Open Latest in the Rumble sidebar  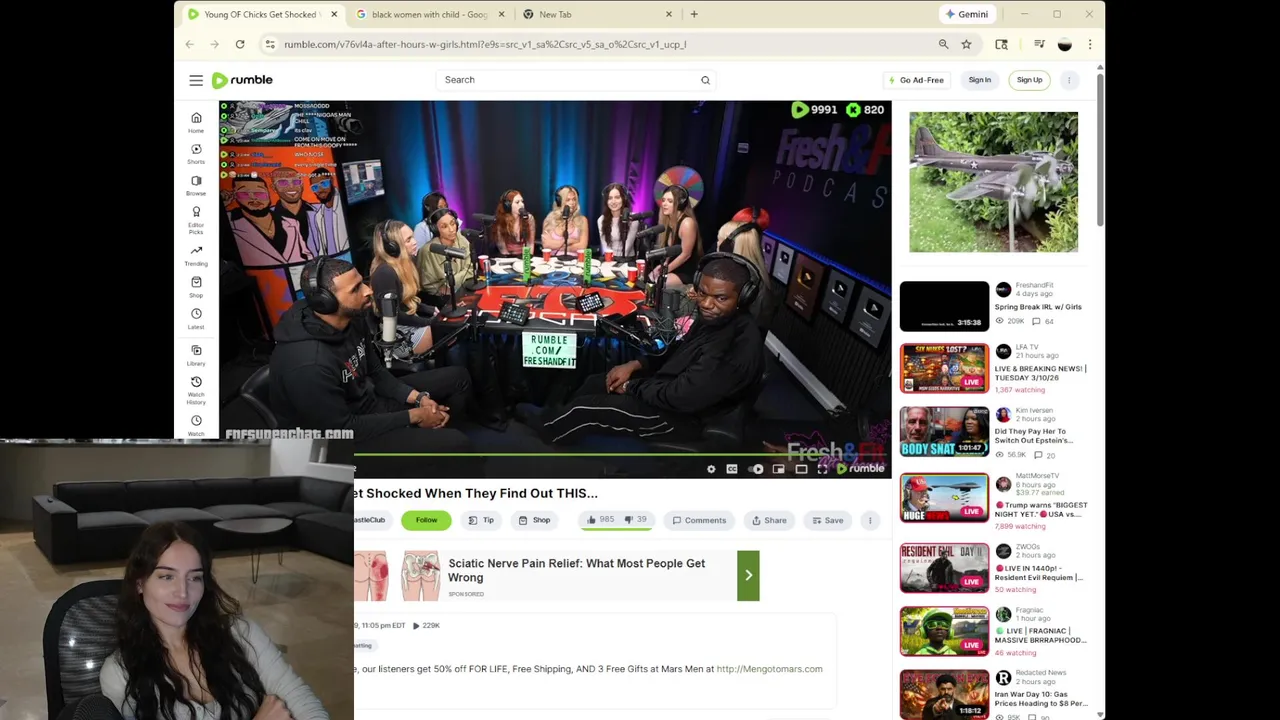click(x=196, y=318)
